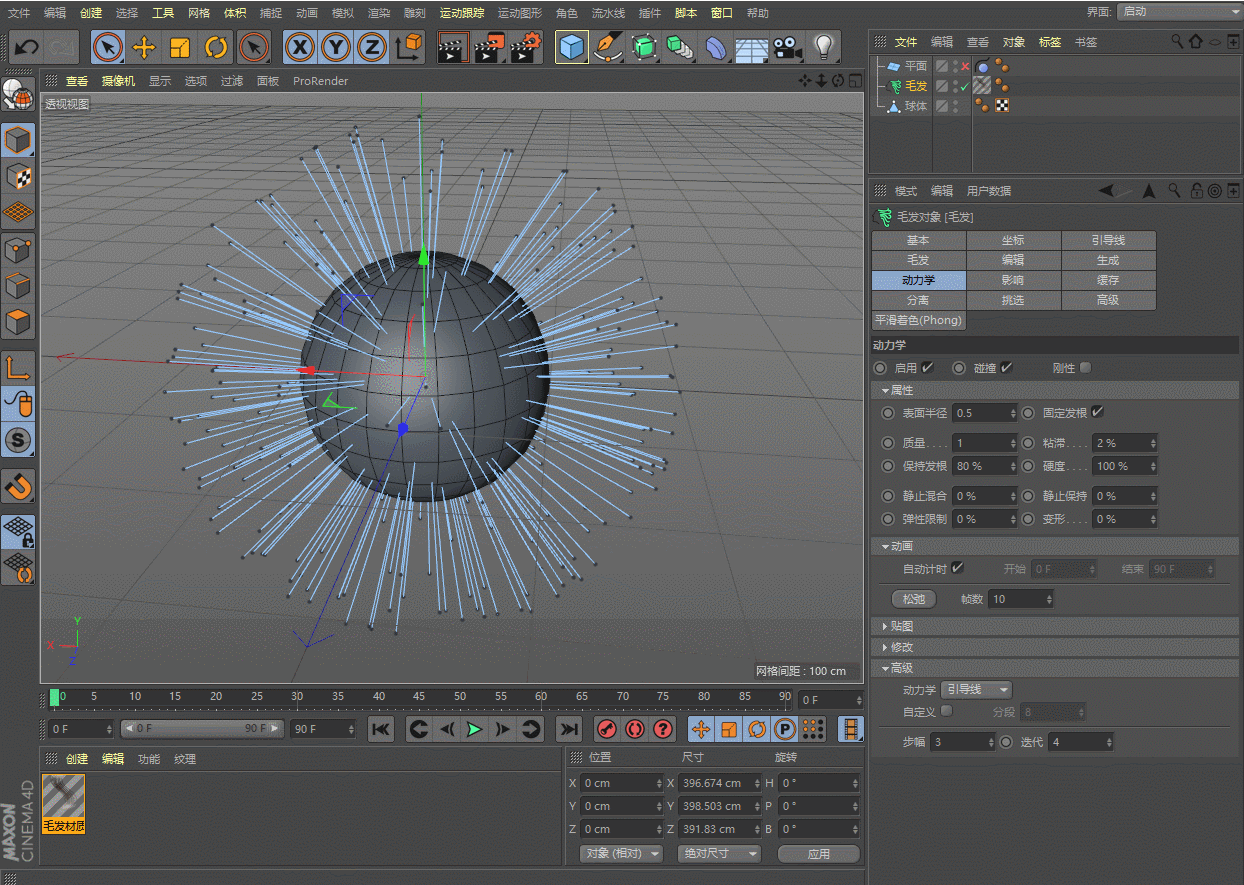Click the Light bulb icon
This screenshot has width=1244, height=885.
823,47
